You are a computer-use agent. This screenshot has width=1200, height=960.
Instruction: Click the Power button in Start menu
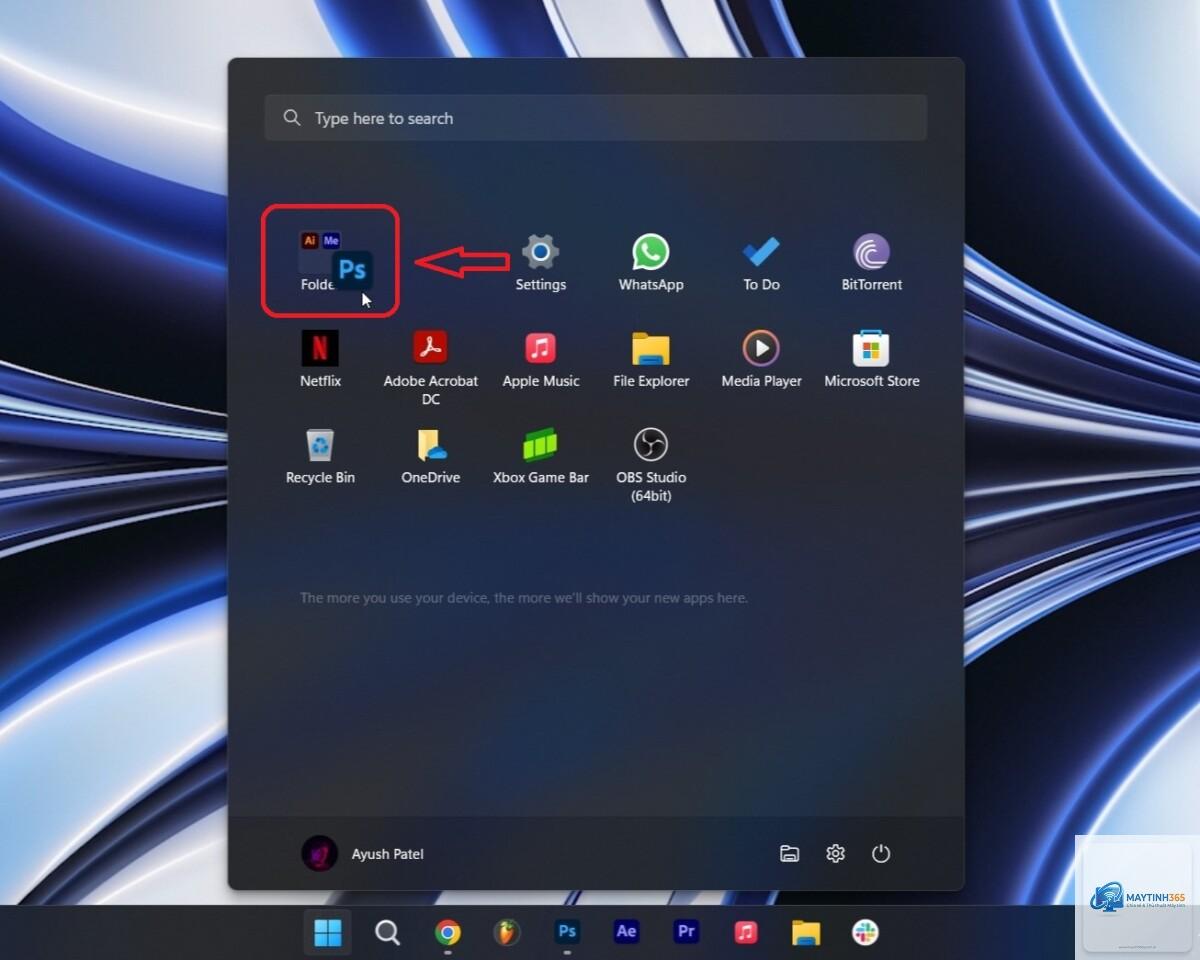tap(881, 854)
